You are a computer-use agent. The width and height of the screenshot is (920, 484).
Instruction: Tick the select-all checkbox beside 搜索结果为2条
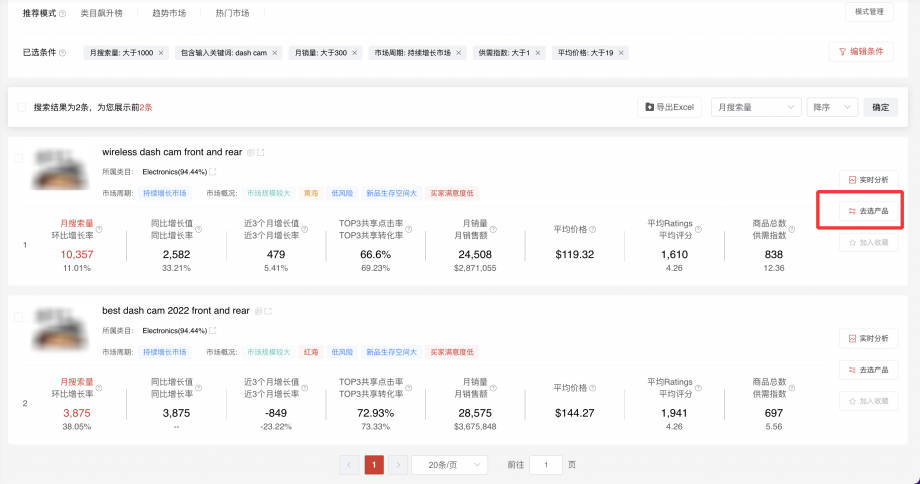click(x=22, y=107)
